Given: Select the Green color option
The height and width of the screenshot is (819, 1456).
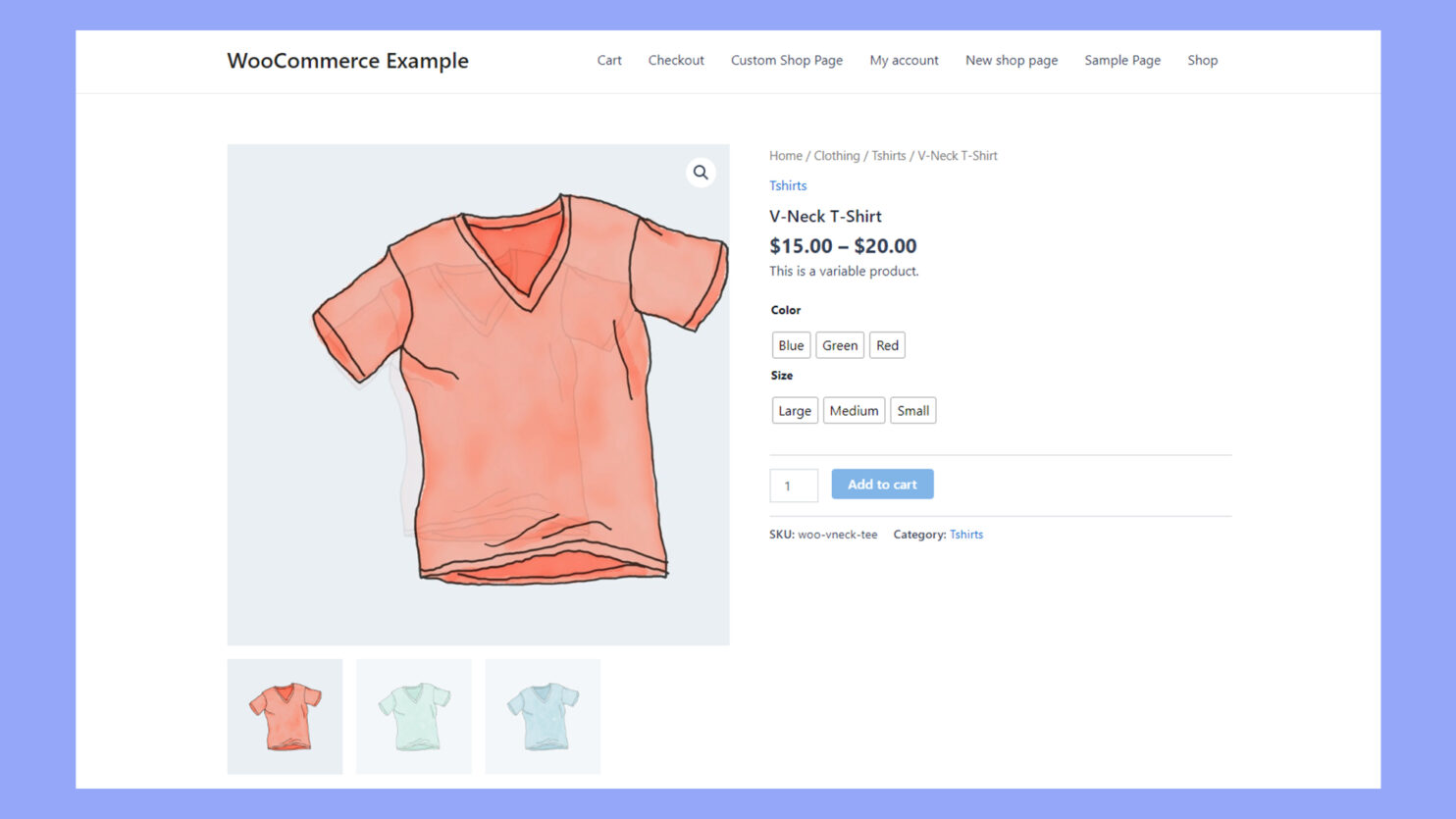Looking at the screenshot, I should point(839,344).
